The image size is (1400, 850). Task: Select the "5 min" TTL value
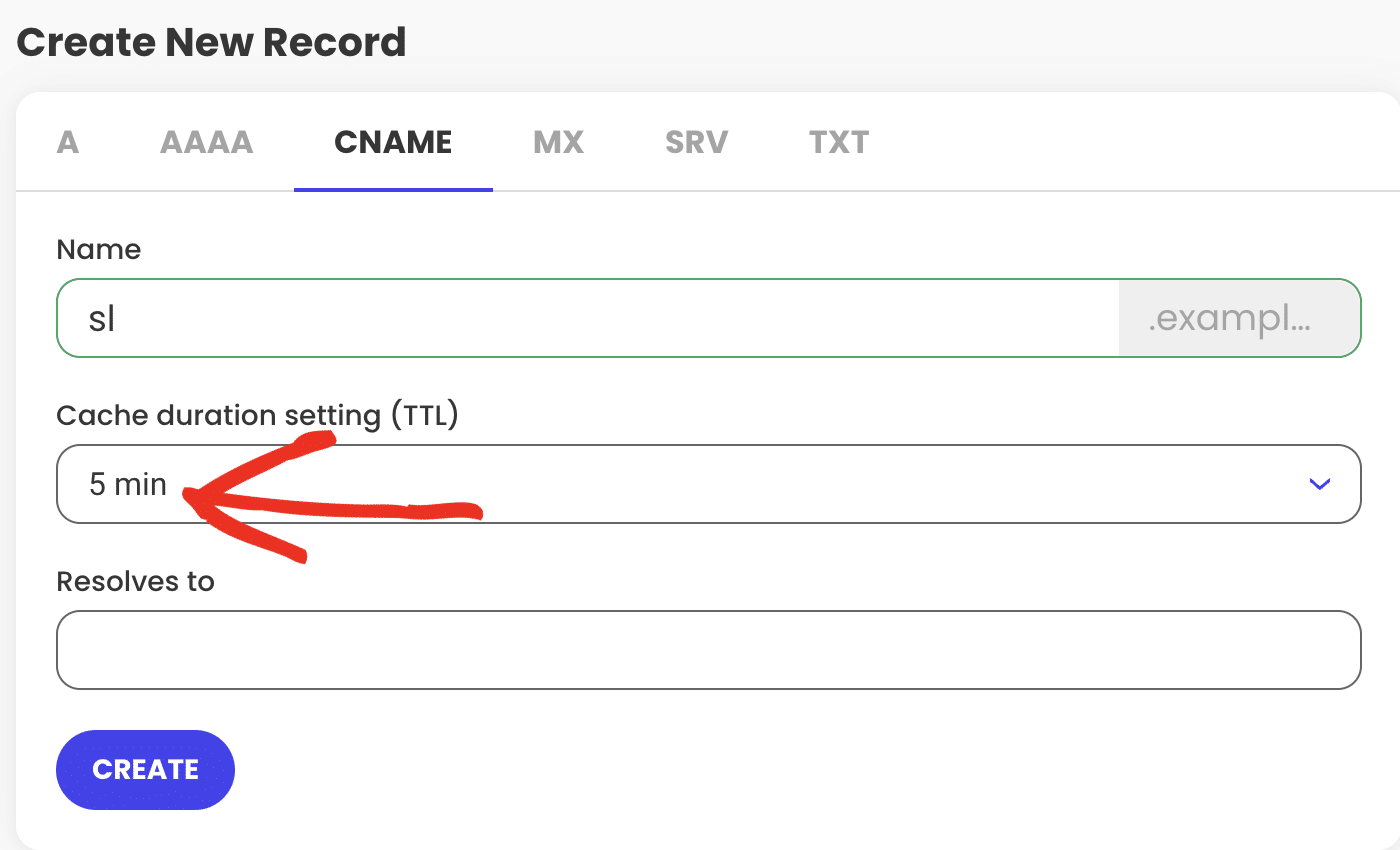(x=128, y=484)
